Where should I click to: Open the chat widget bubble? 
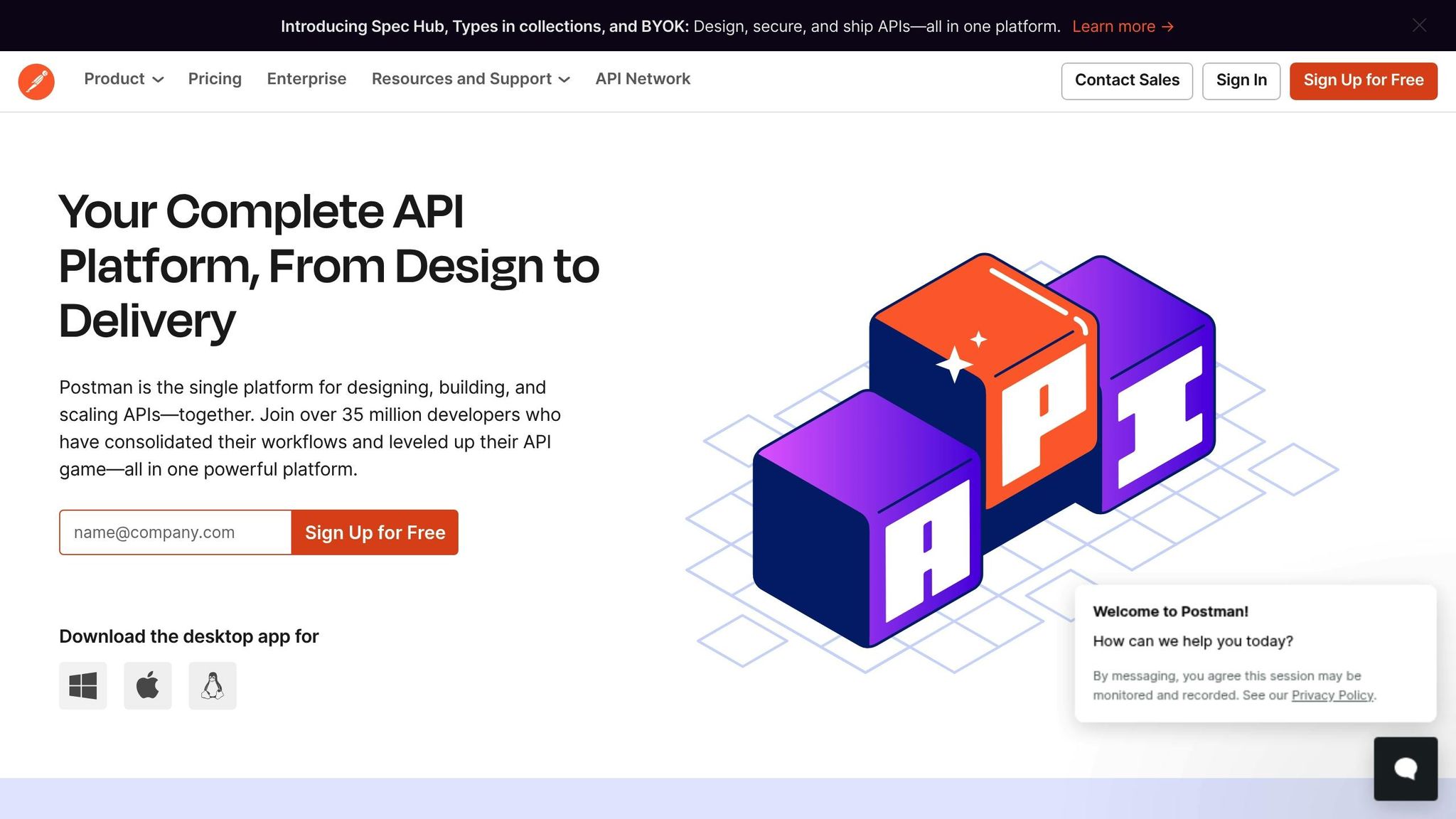coord(1406,769)
